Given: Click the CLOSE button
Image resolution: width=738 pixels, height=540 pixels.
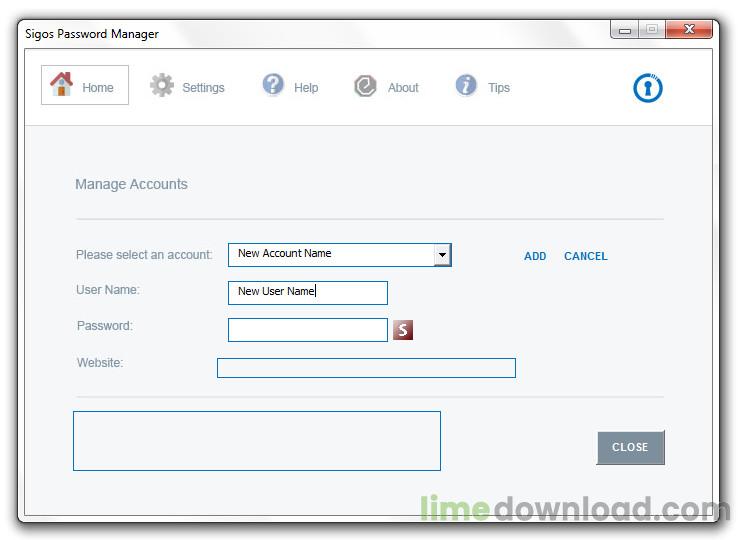Looking at the screenshot, I should (x=631, y=447).
